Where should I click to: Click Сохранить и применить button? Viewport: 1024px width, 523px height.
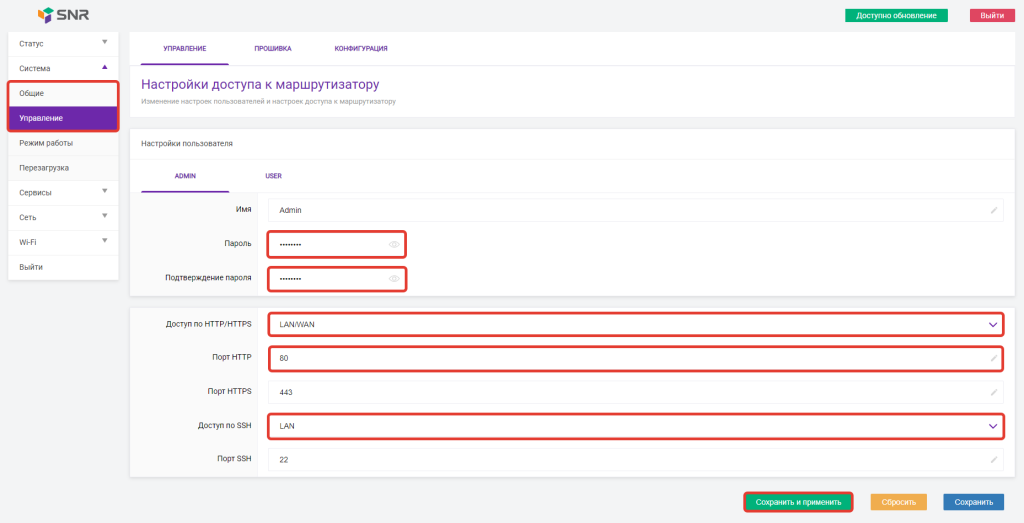798,502
